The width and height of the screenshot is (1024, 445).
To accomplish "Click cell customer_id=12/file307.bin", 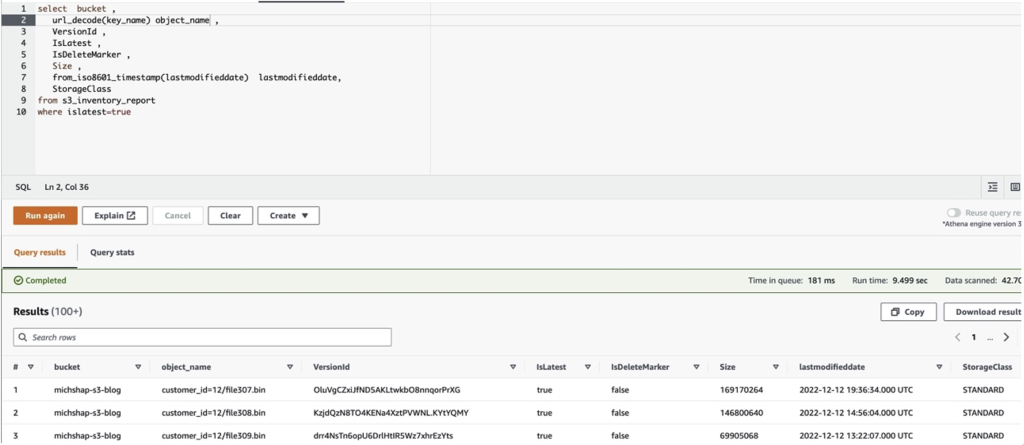I will point(214,390).
